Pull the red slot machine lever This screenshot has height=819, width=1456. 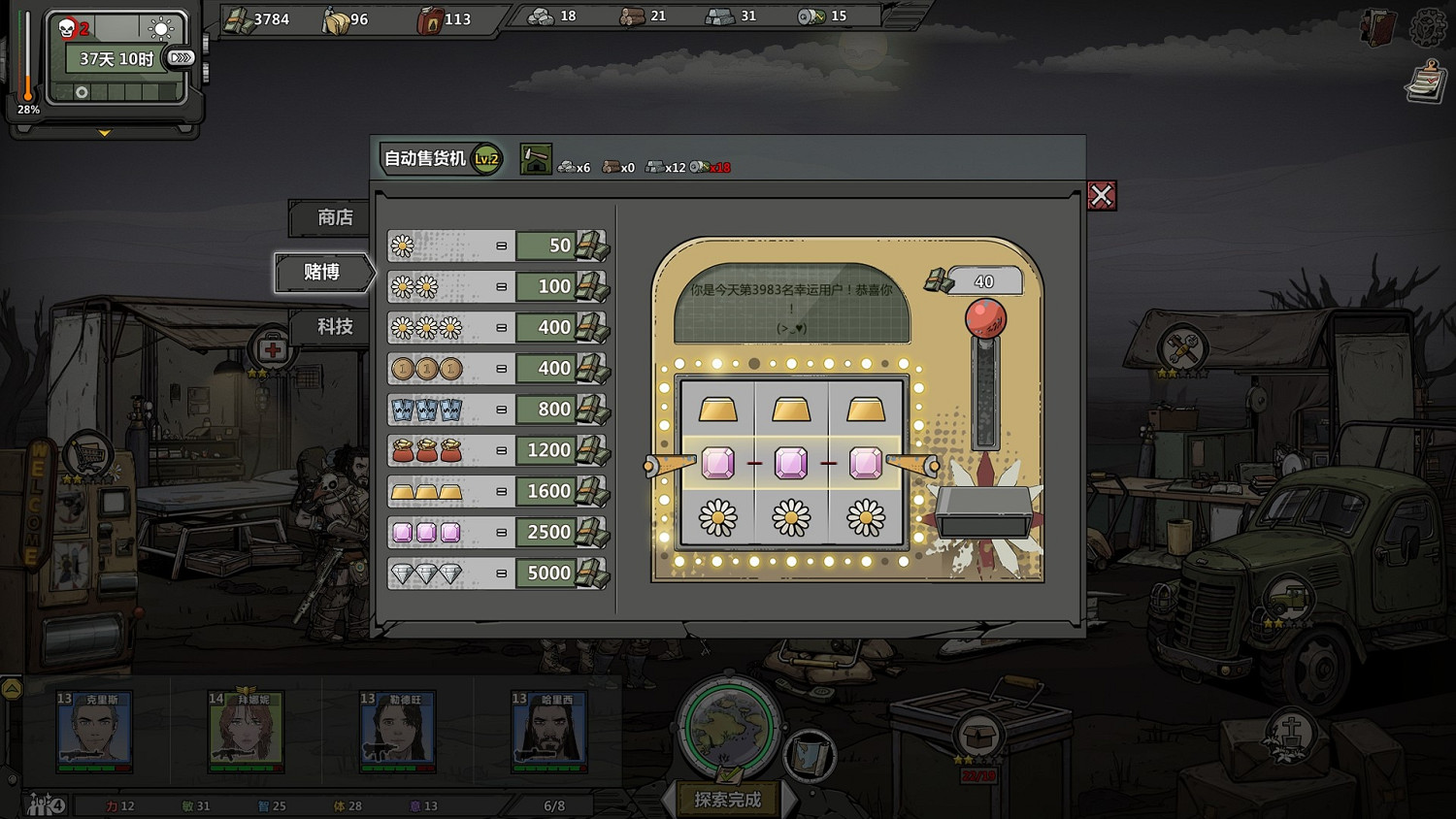click(985, 319)
